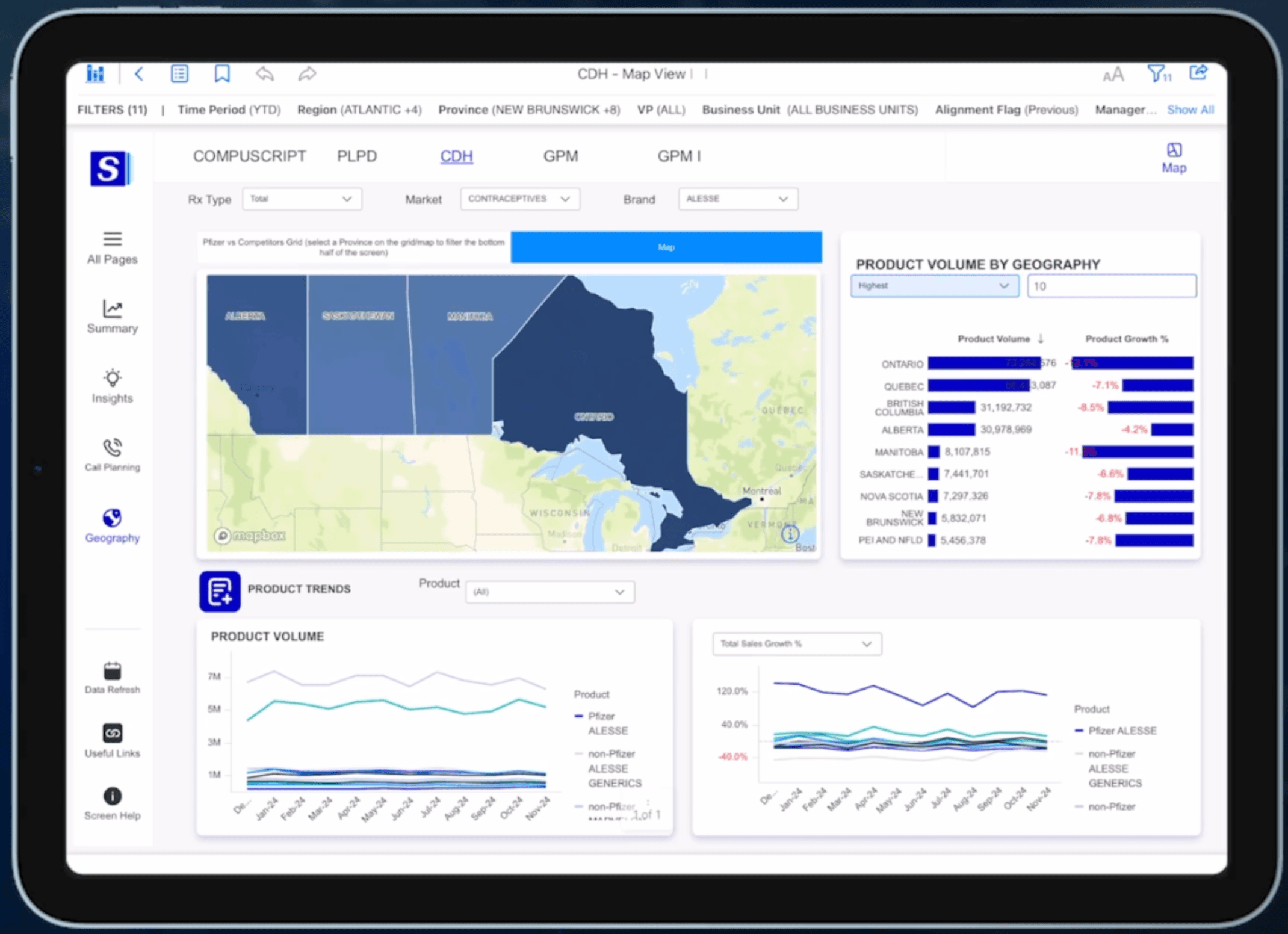Click the blue S app logo
The width and height of the screenshot is (1288, 934).
[110, 169]
